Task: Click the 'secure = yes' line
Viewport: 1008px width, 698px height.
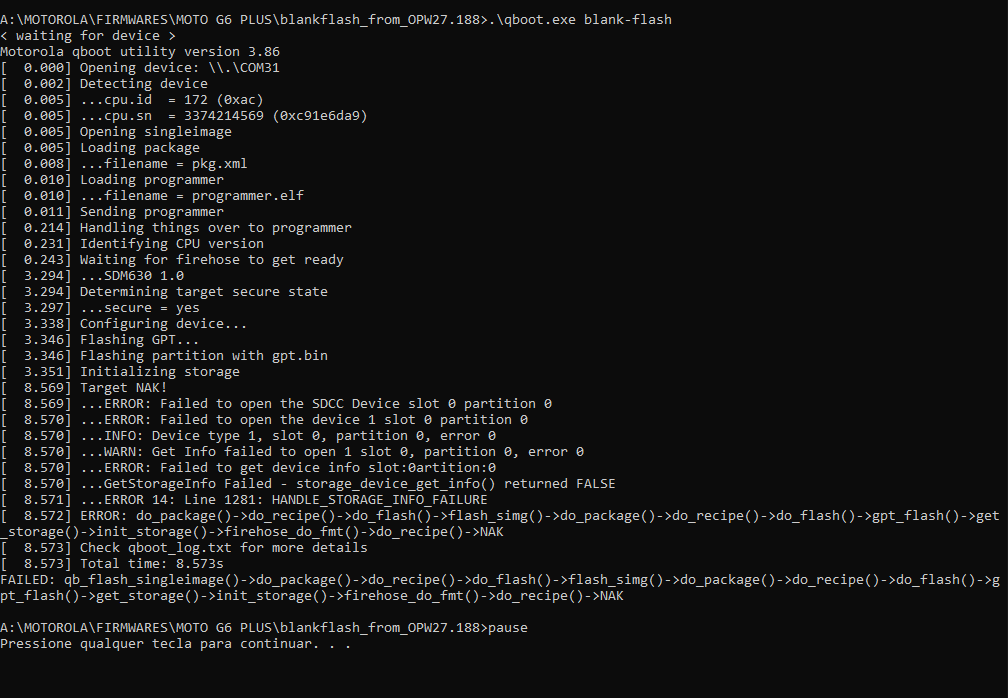Action: pos(100,308)
